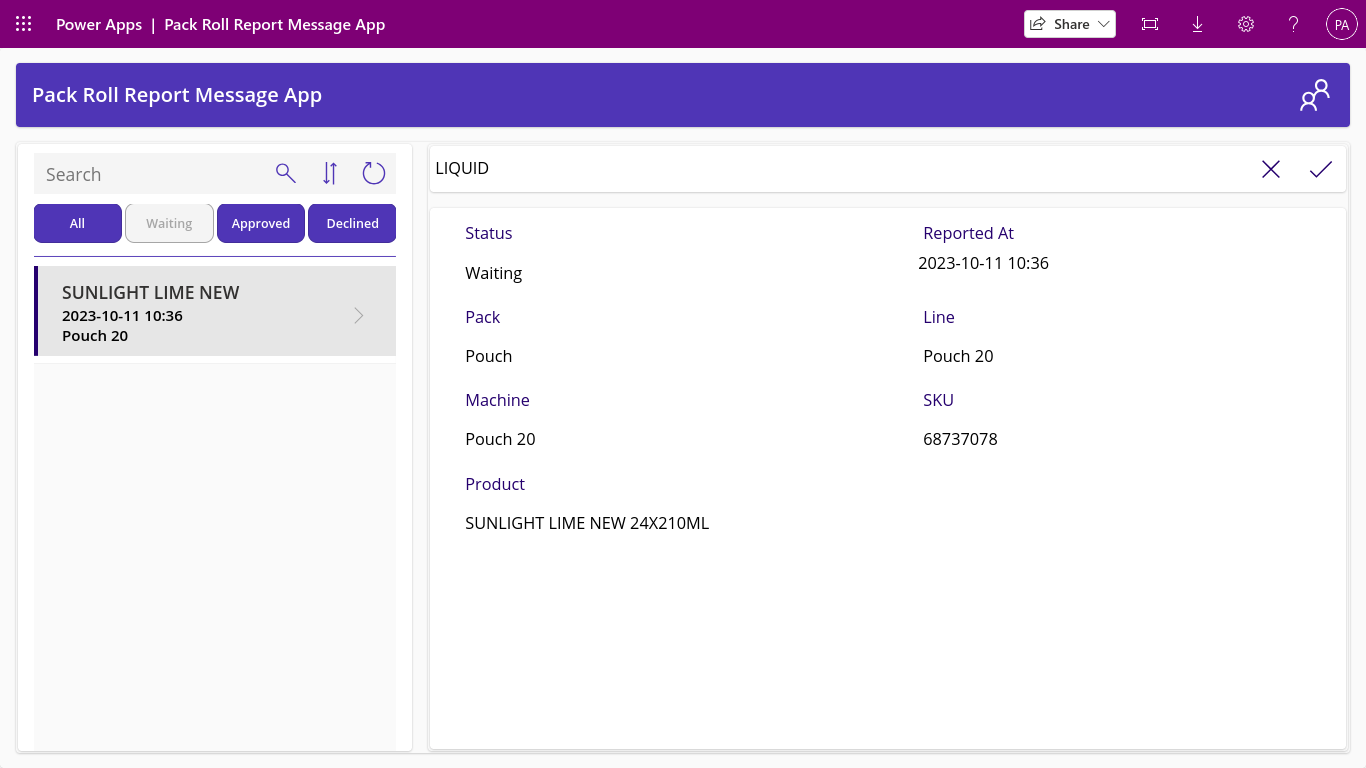Open the Share dropdown
The width and height of the screenshot is (1366, 768).
(x=1070, y=24)
